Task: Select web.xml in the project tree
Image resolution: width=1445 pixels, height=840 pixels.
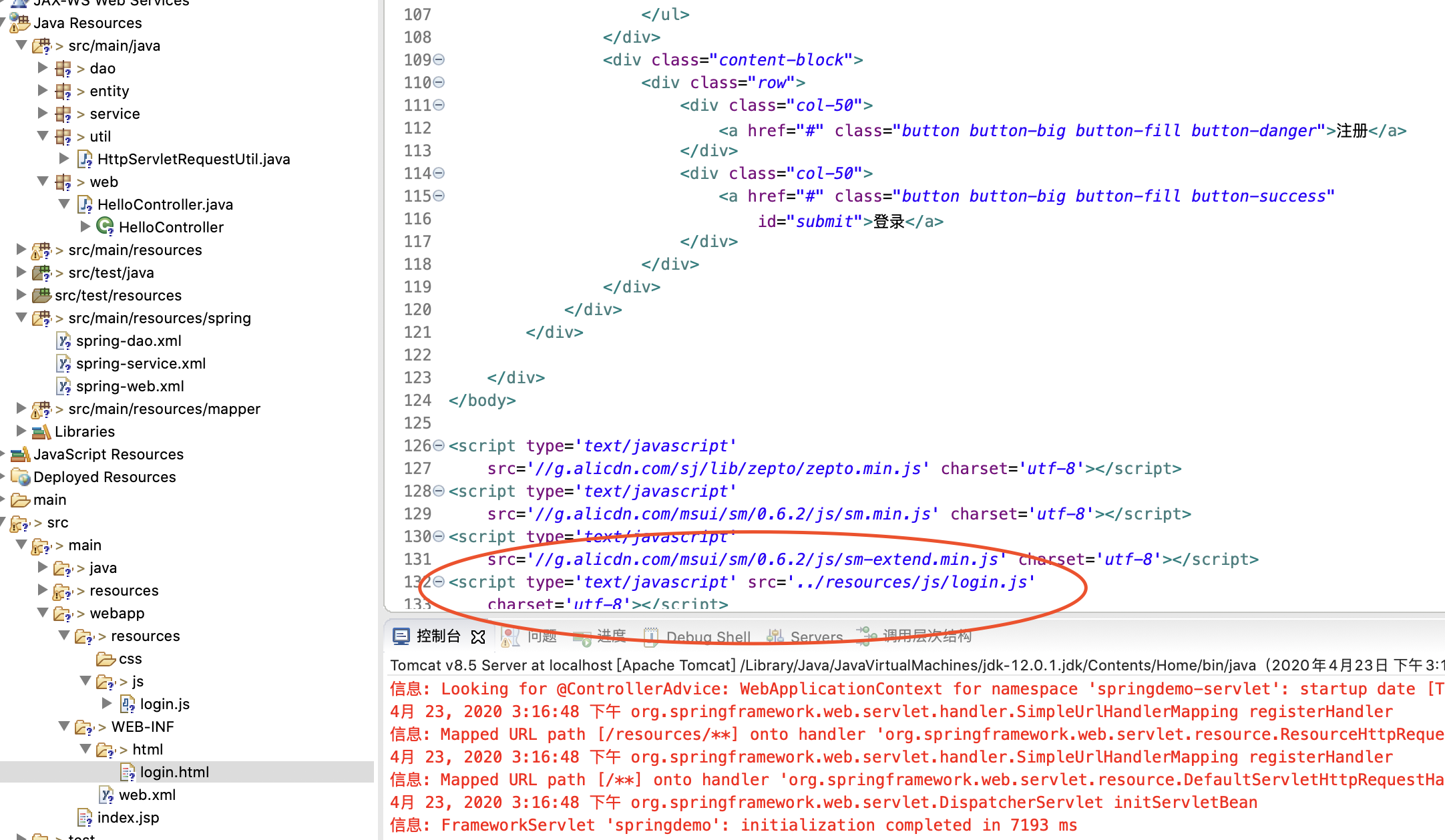Action: click(x=147, y=795)
